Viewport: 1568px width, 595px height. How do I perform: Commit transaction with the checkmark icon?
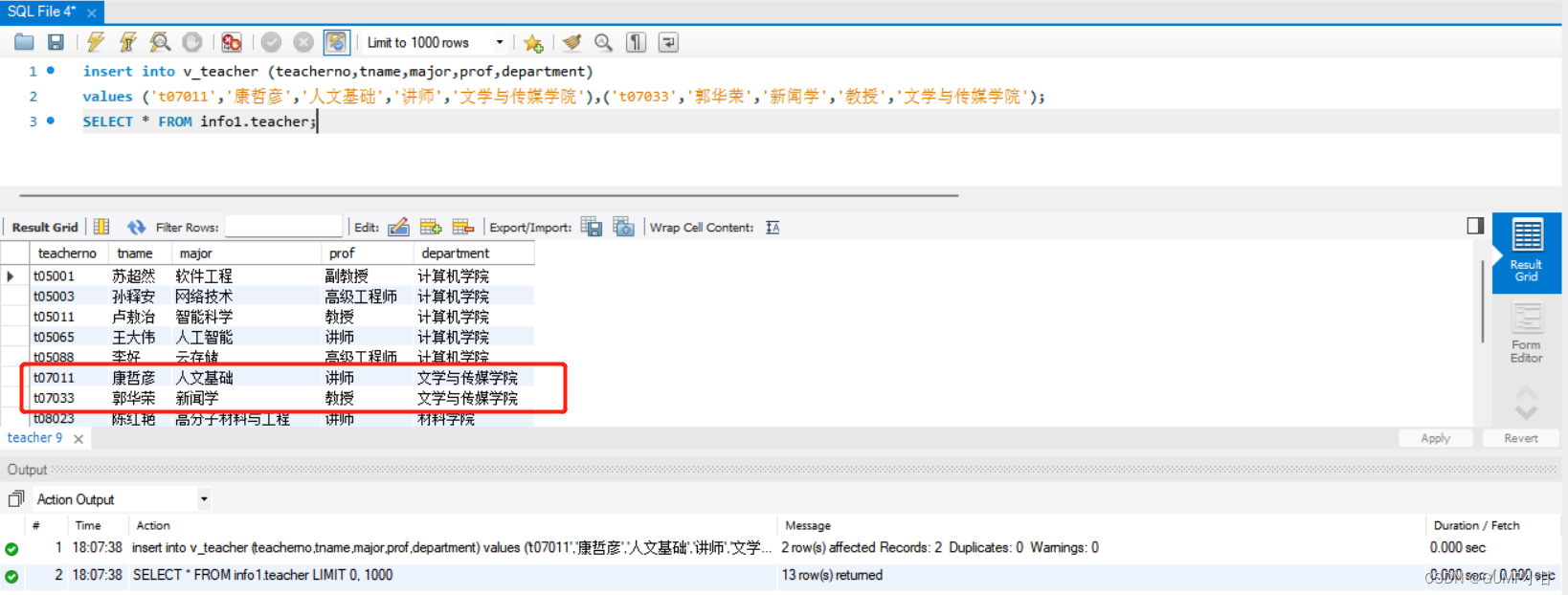pyautogui.click(x=271, y=42)
